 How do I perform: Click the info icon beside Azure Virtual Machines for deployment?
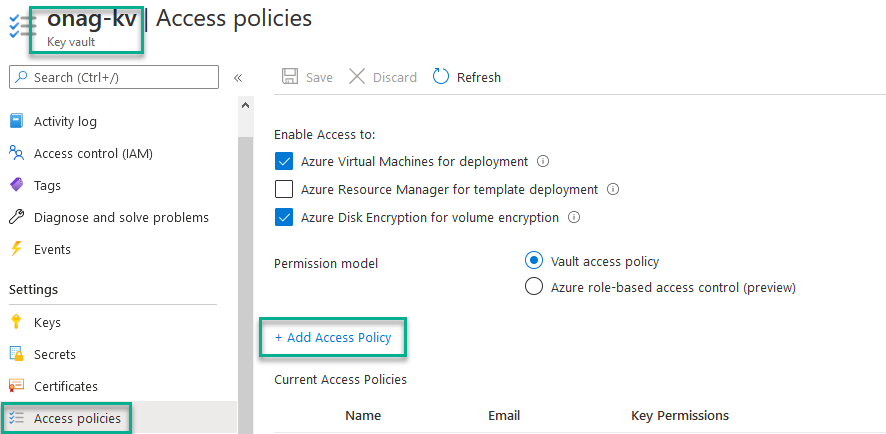coord(542,162)
